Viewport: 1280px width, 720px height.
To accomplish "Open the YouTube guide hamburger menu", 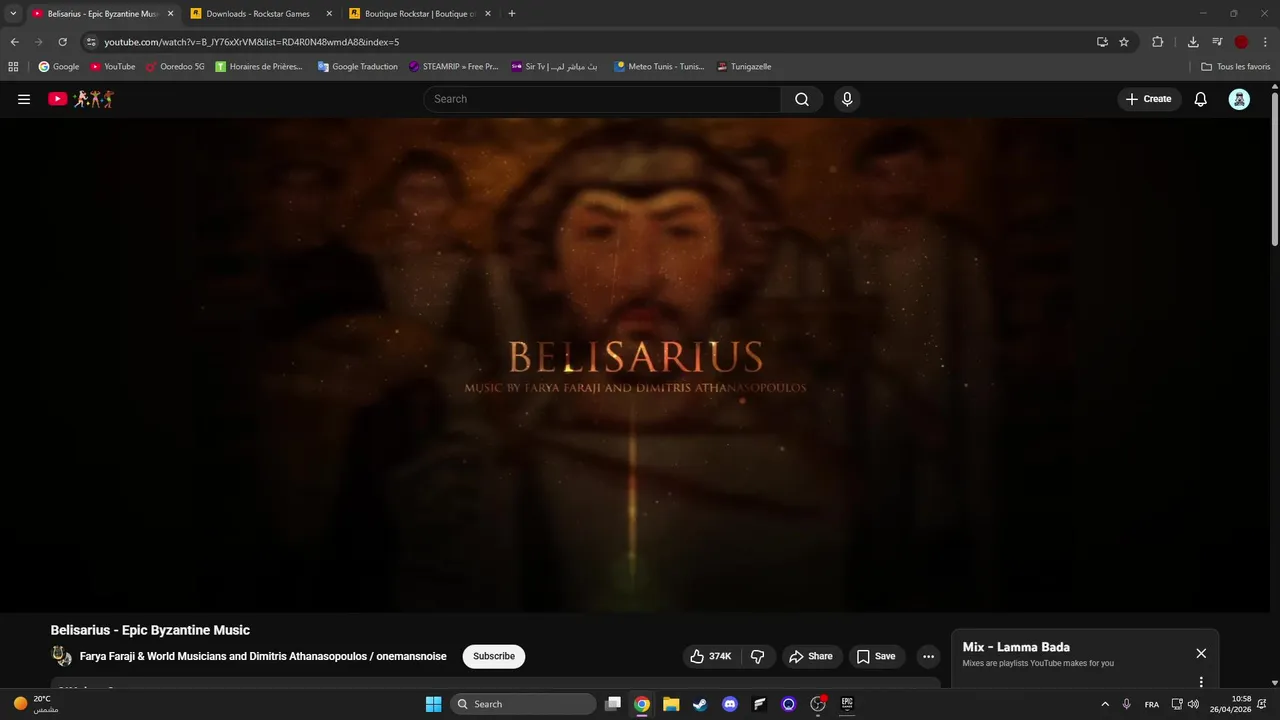I will (24, 99).
